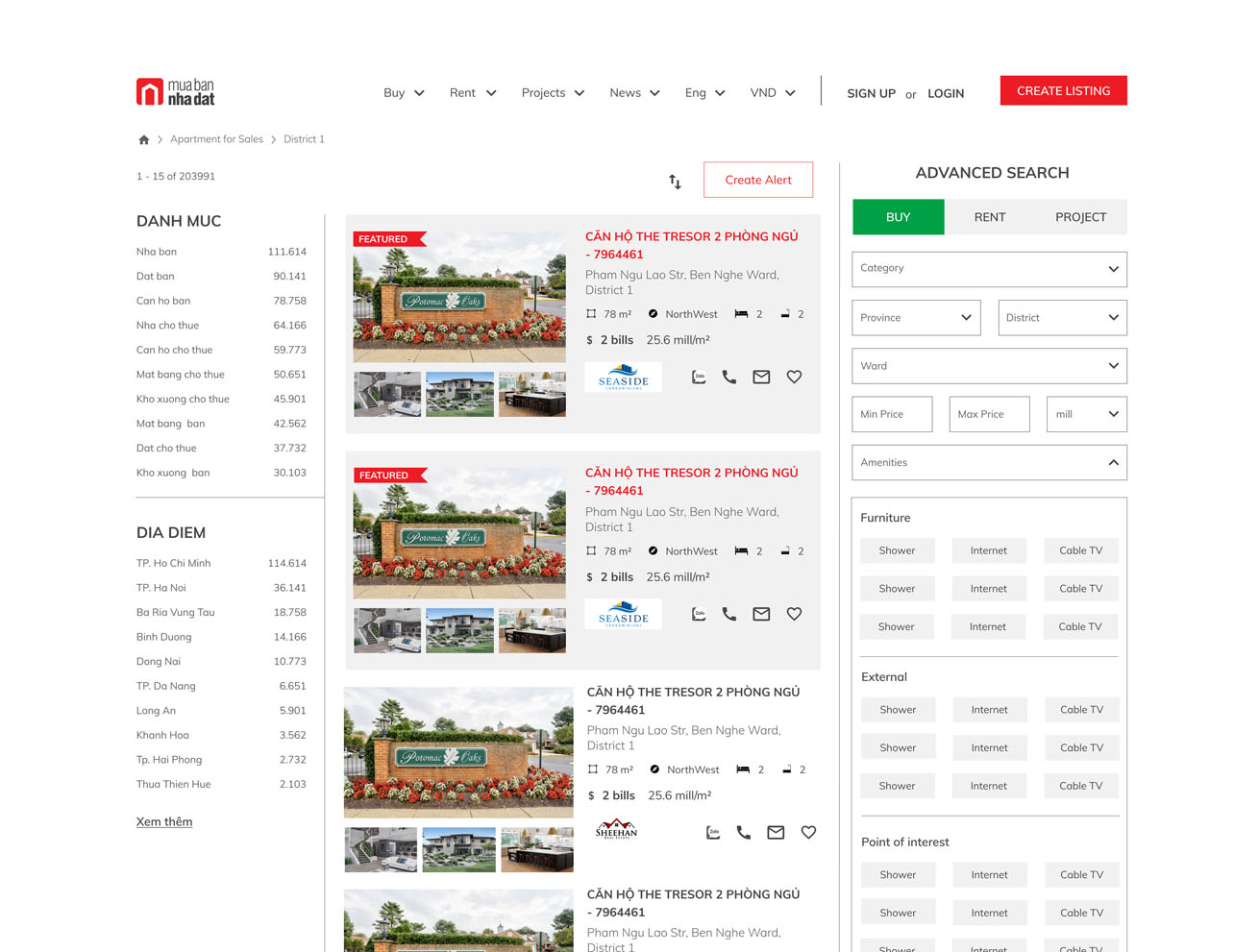Image resolution: width=1259 pixels, height=952 pixels.
Task: Click the Create Alert button
Action: [x=758, y=180]
